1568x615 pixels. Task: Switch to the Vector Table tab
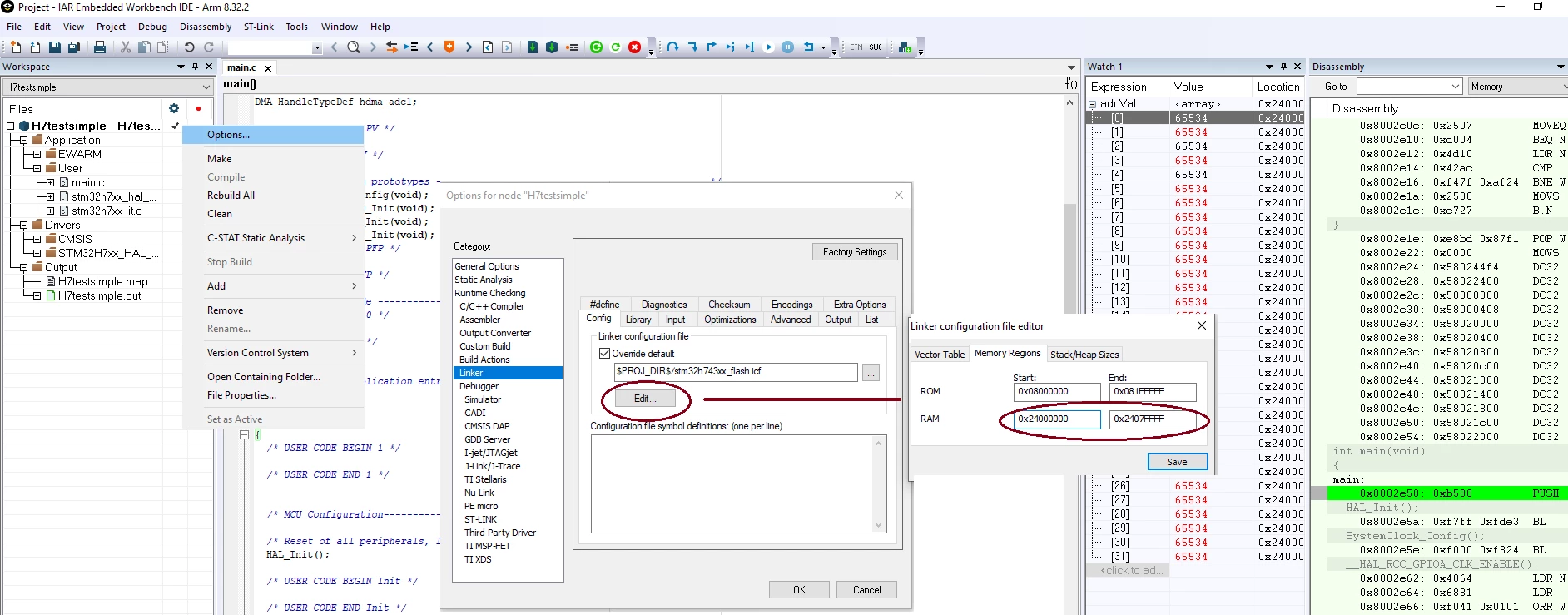940,355
